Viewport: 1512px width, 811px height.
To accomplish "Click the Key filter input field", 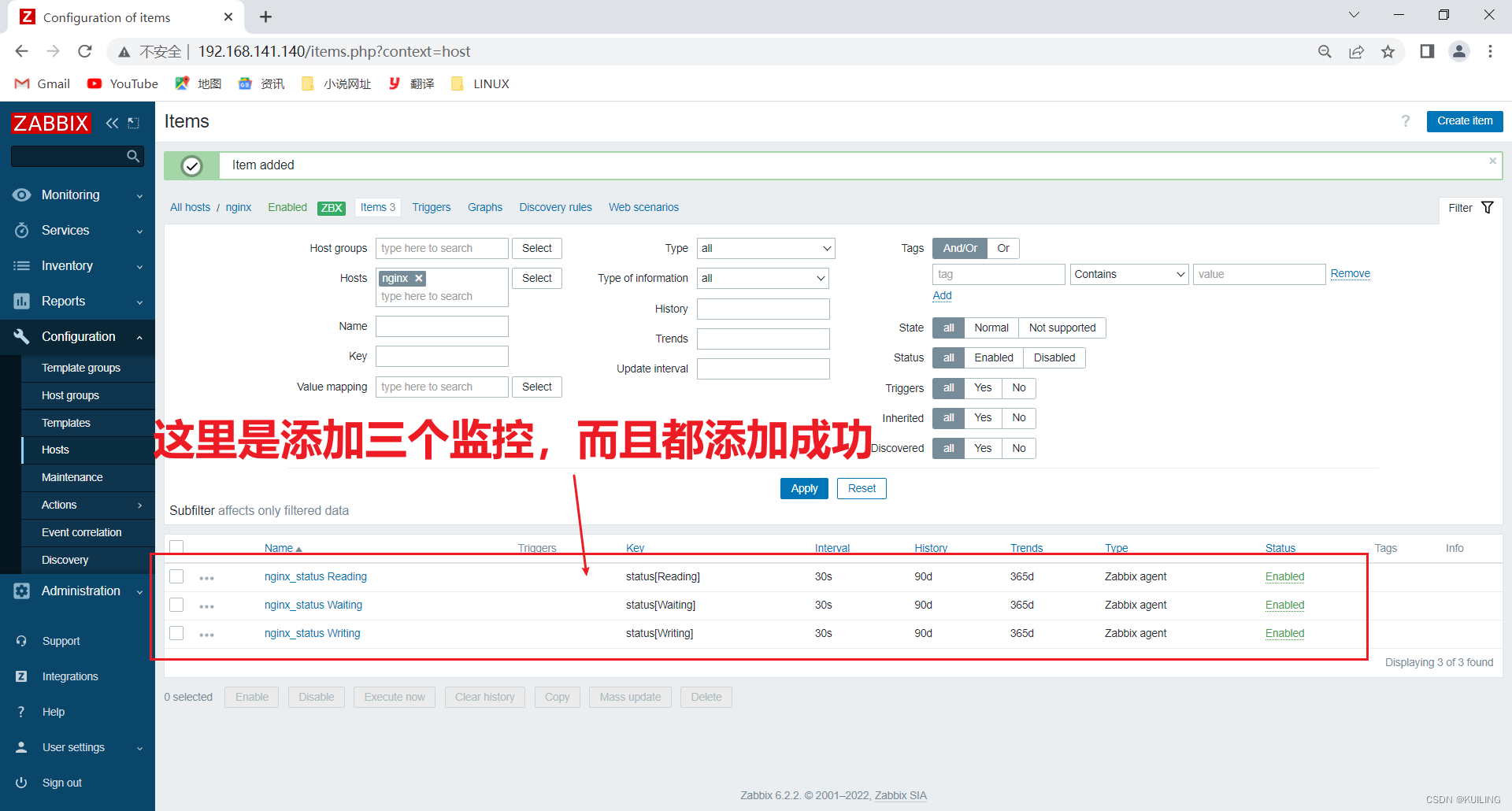I will tap(442, 356).
